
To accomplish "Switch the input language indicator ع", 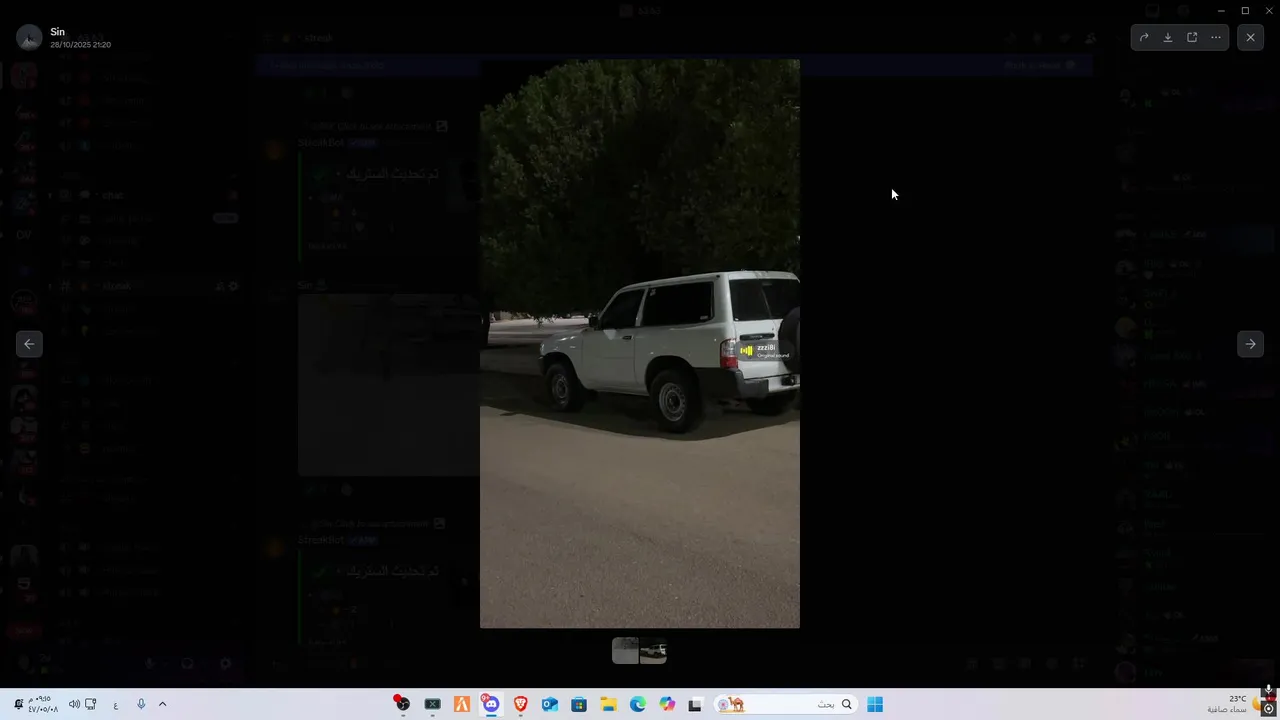I will click(x=116, y=704).
